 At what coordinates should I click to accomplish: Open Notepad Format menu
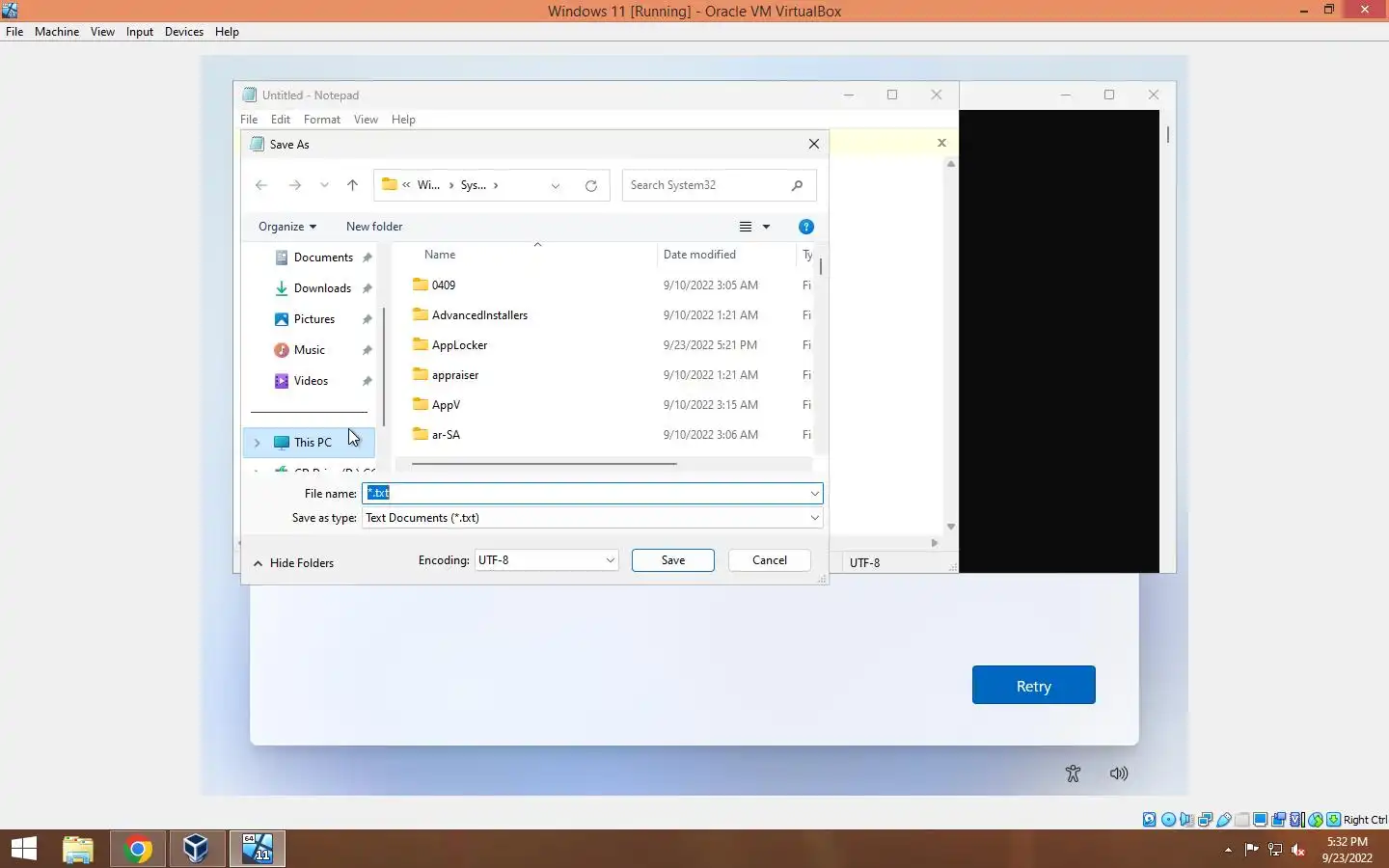tap(322, 120)
